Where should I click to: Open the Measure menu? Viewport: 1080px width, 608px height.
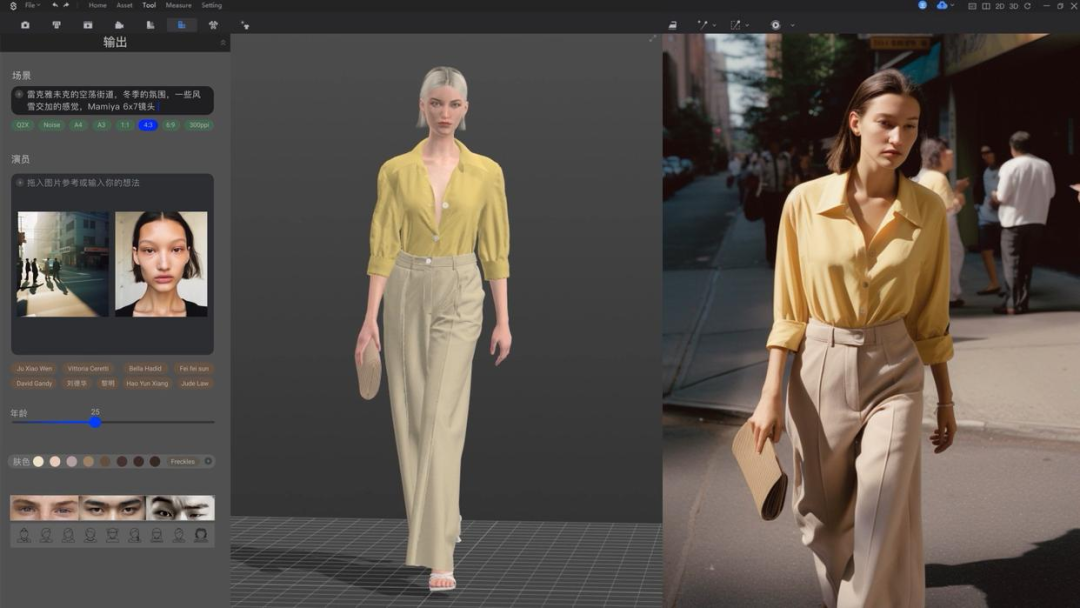click(x=178, y=5)
